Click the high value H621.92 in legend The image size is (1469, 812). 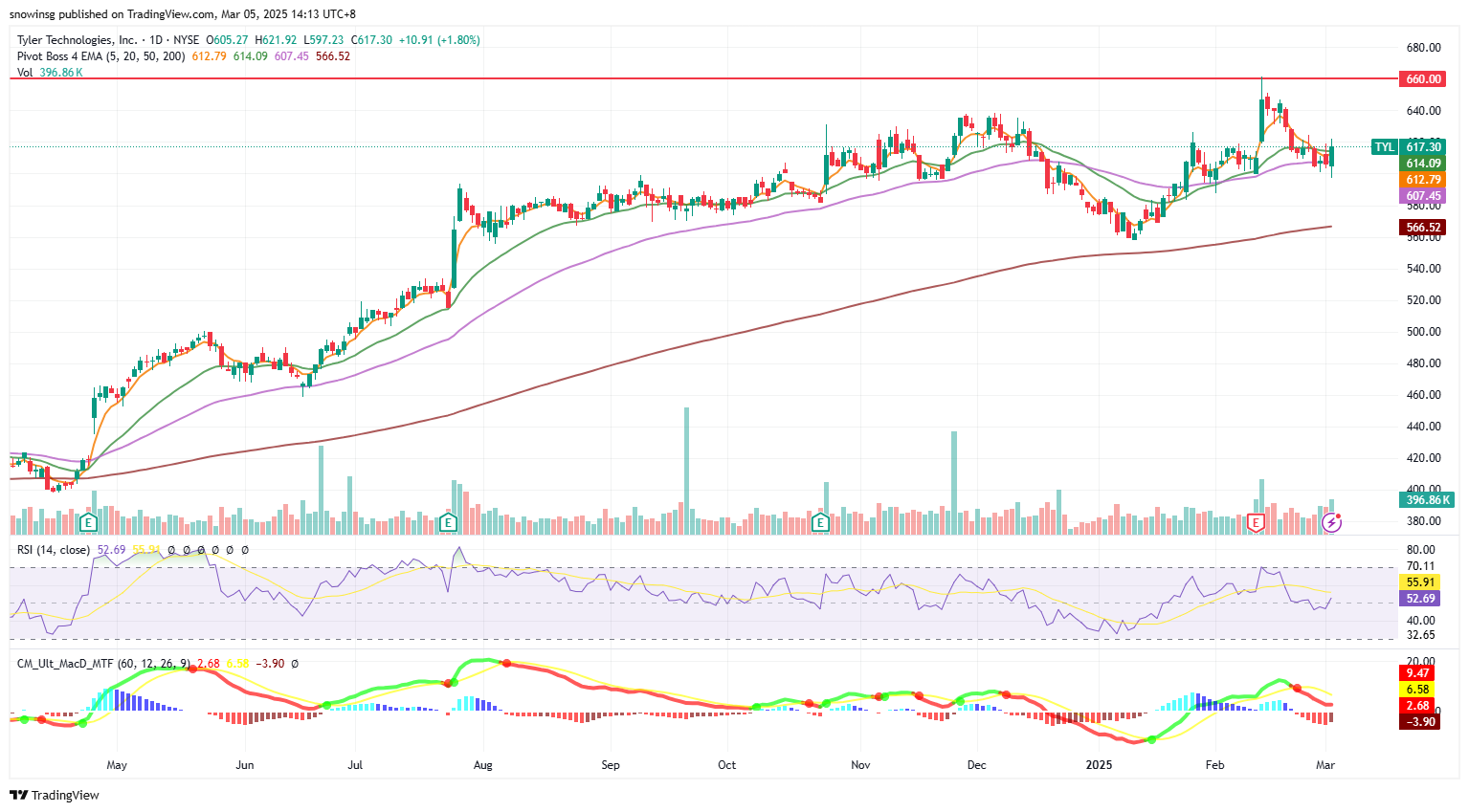coord(276,40)
